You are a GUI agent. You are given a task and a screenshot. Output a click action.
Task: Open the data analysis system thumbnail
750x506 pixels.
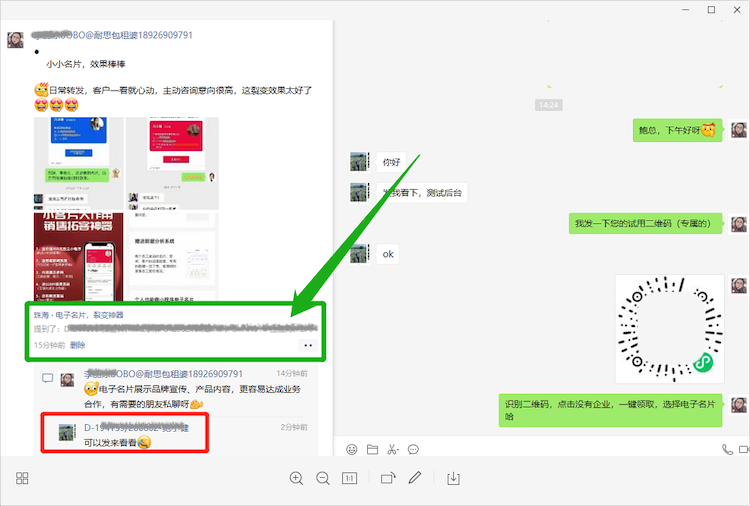point(173,257)
